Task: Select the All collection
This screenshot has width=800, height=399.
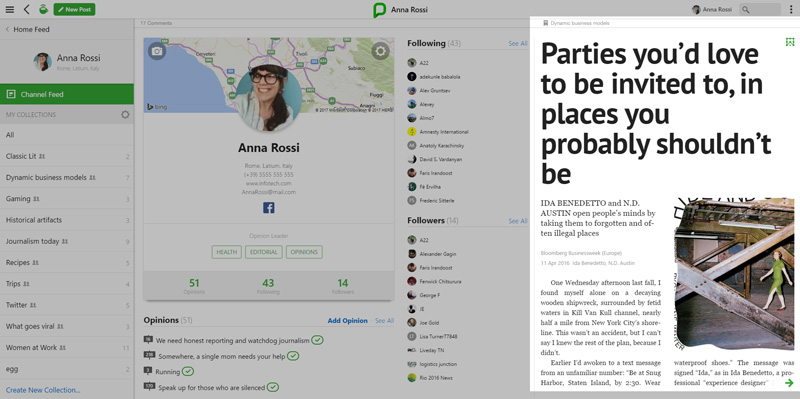Action: [x=67, y=135]
